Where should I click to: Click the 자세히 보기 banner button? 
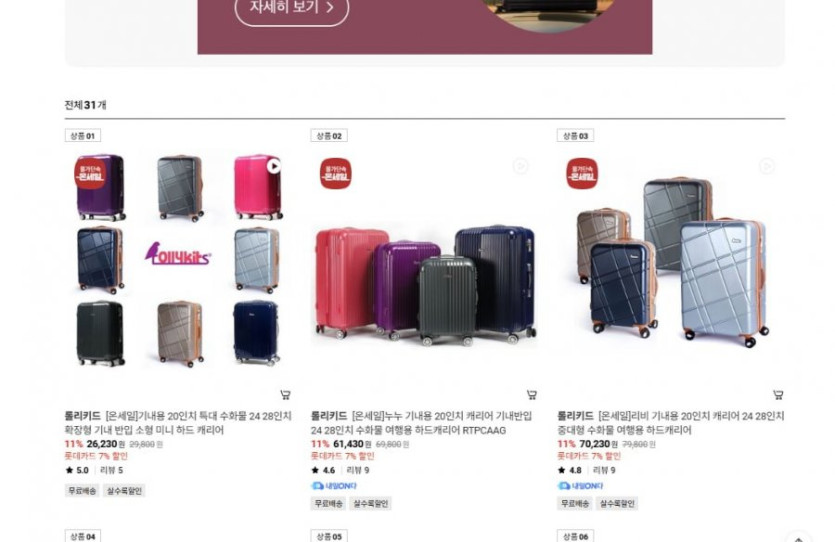tap(292, 7)
